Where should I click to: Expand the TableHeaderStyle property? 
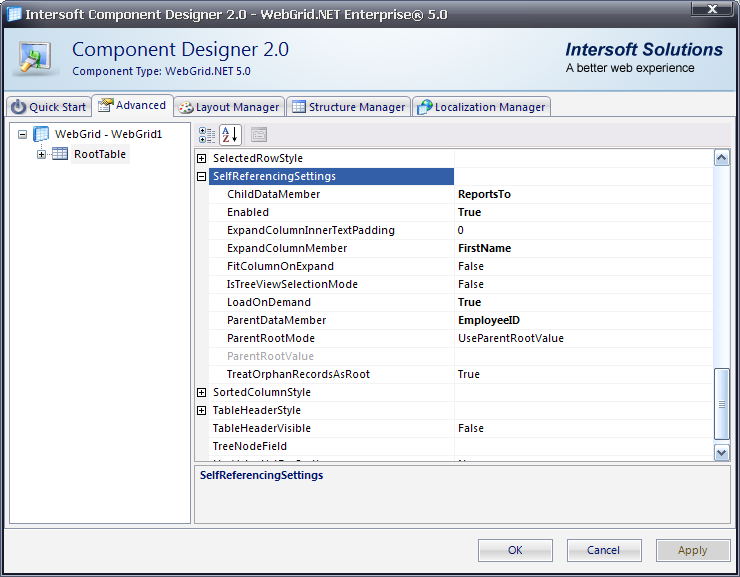click(x=202, y=410)
